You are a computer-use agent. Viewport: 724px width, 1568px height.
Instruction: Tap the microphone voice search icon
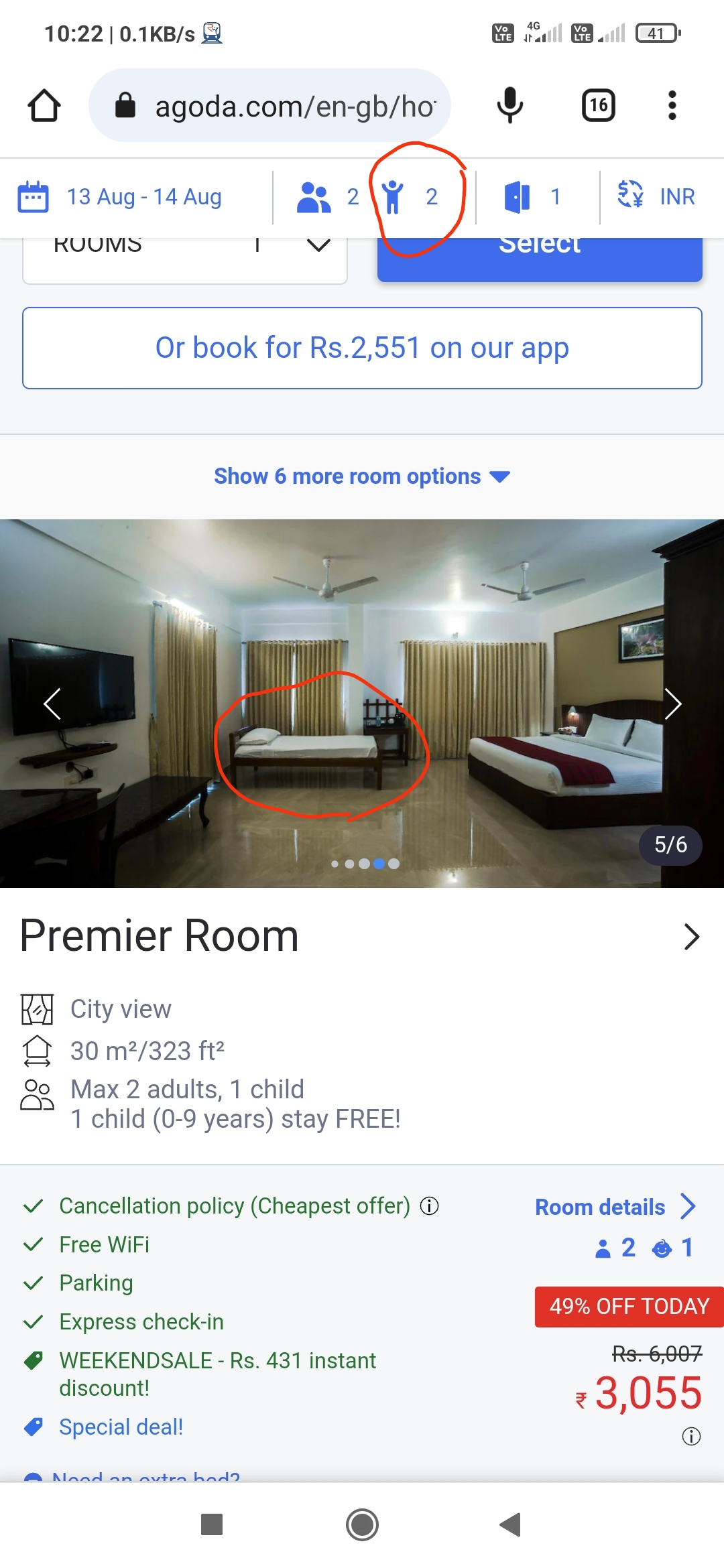click(x=509, y=105)
